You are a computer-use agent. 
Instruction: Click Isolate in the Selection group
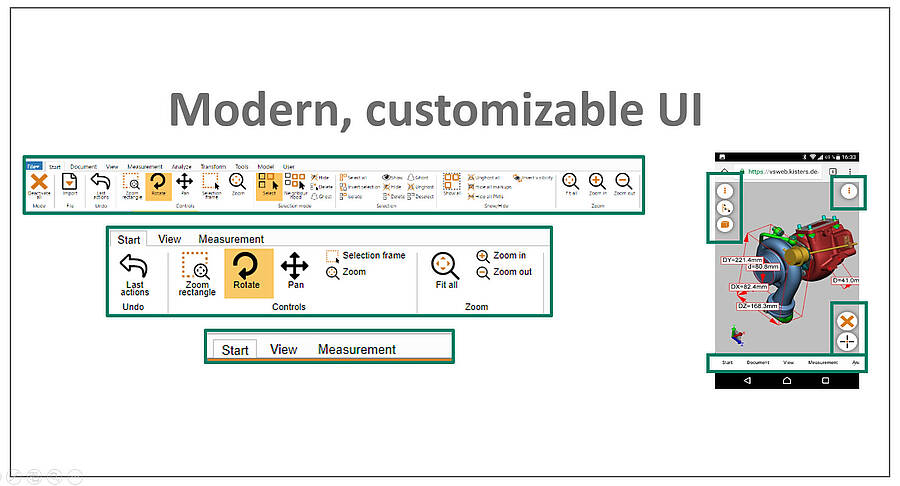tap(351, 196)
